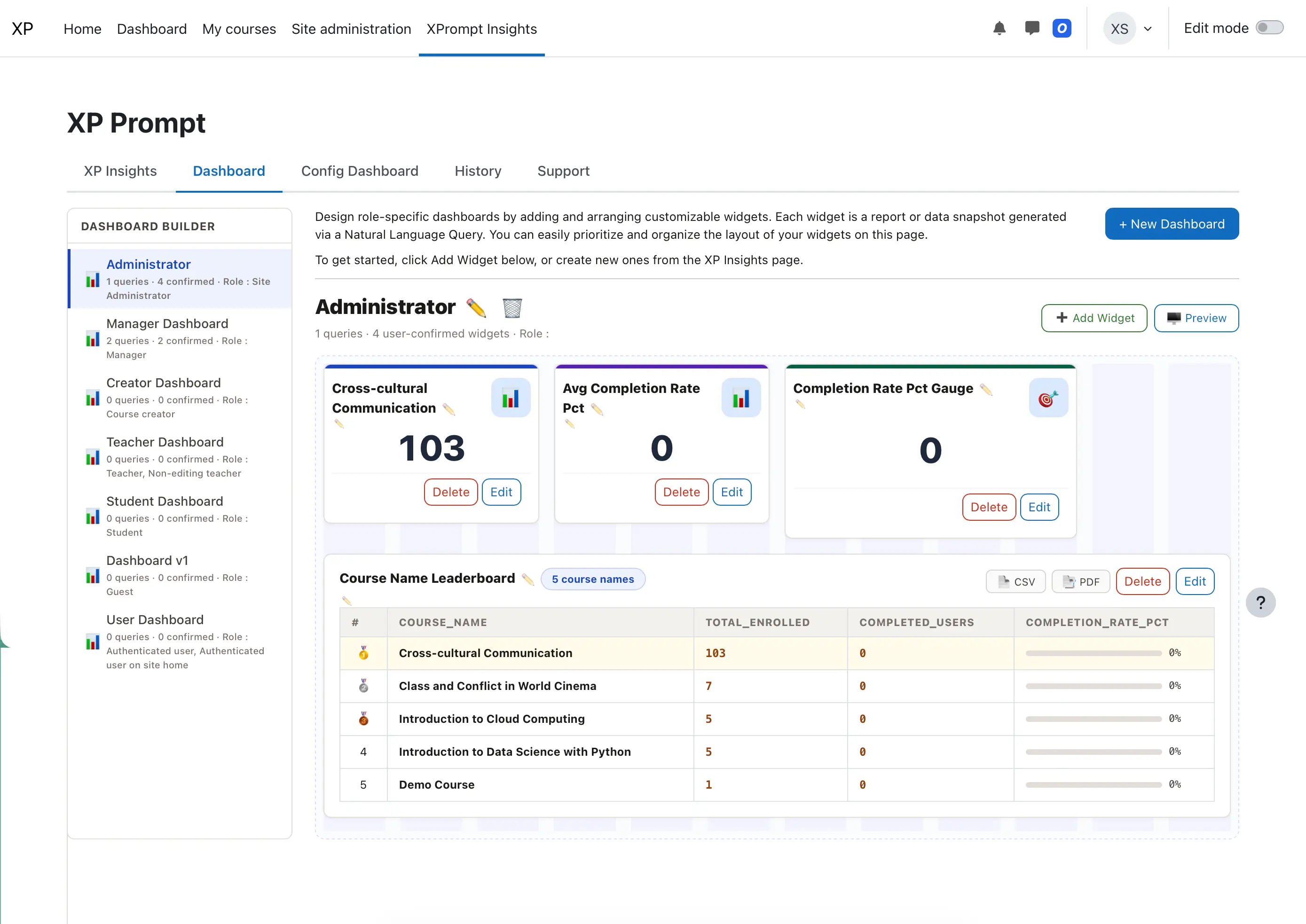Select the Teacher Dashboard in sidebar
Viewport: 1306px width, 924px height.
coord(180,457)
